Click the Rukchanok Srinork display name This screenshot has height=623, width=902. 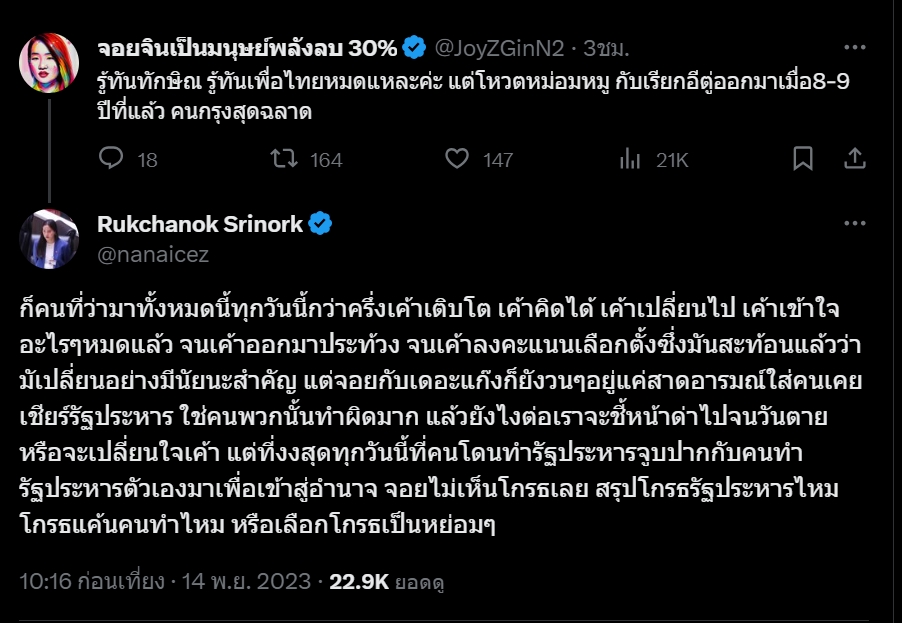click(x=200, y=224)
